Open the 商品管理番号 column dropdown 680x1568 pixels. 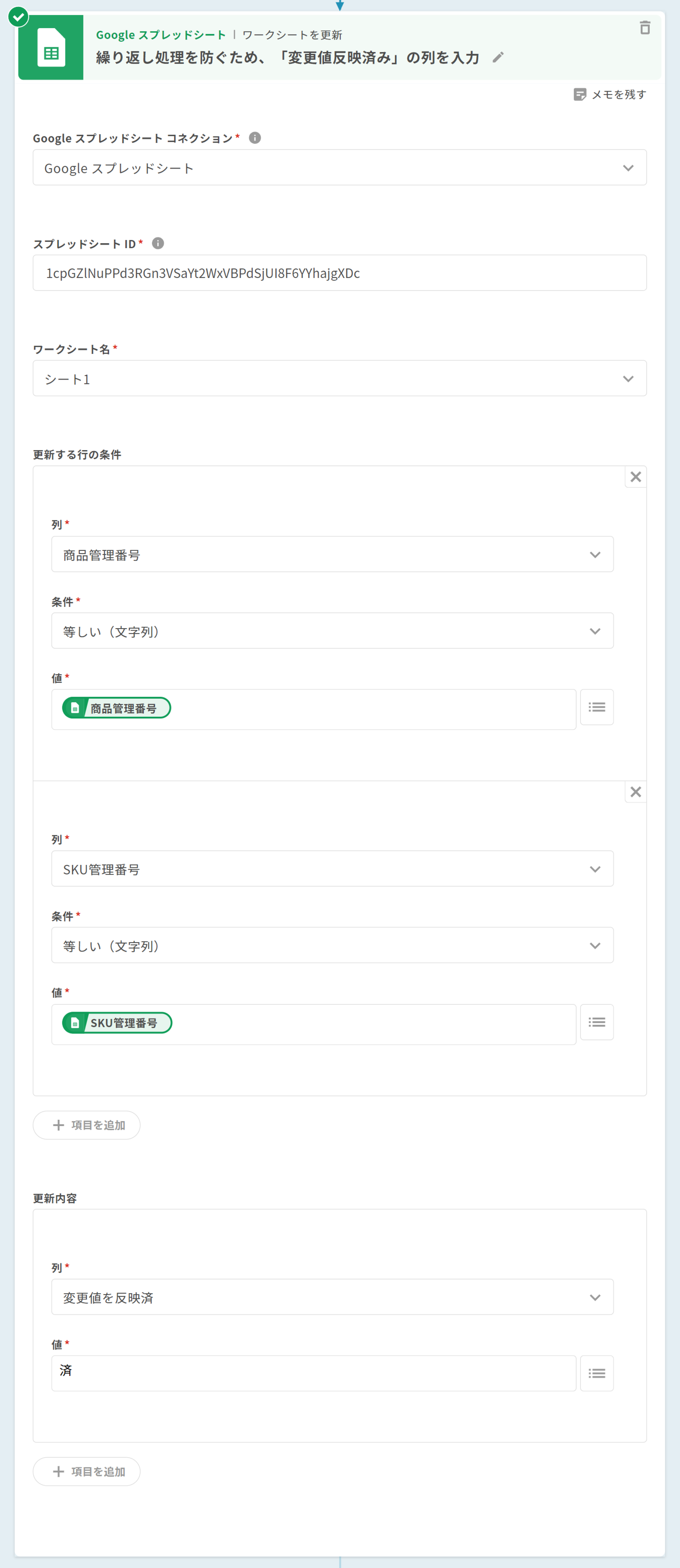[x=332, y=555]
